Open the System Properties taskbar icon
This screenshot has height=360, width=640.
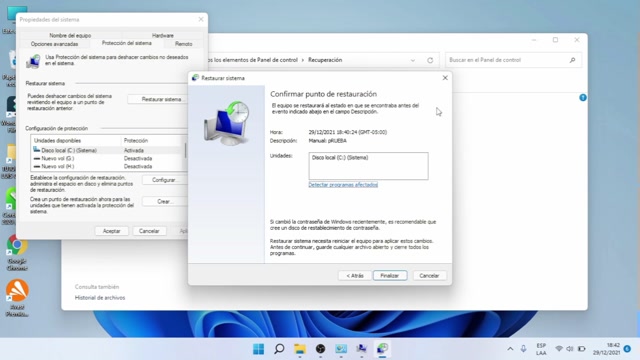pos(361,349)
